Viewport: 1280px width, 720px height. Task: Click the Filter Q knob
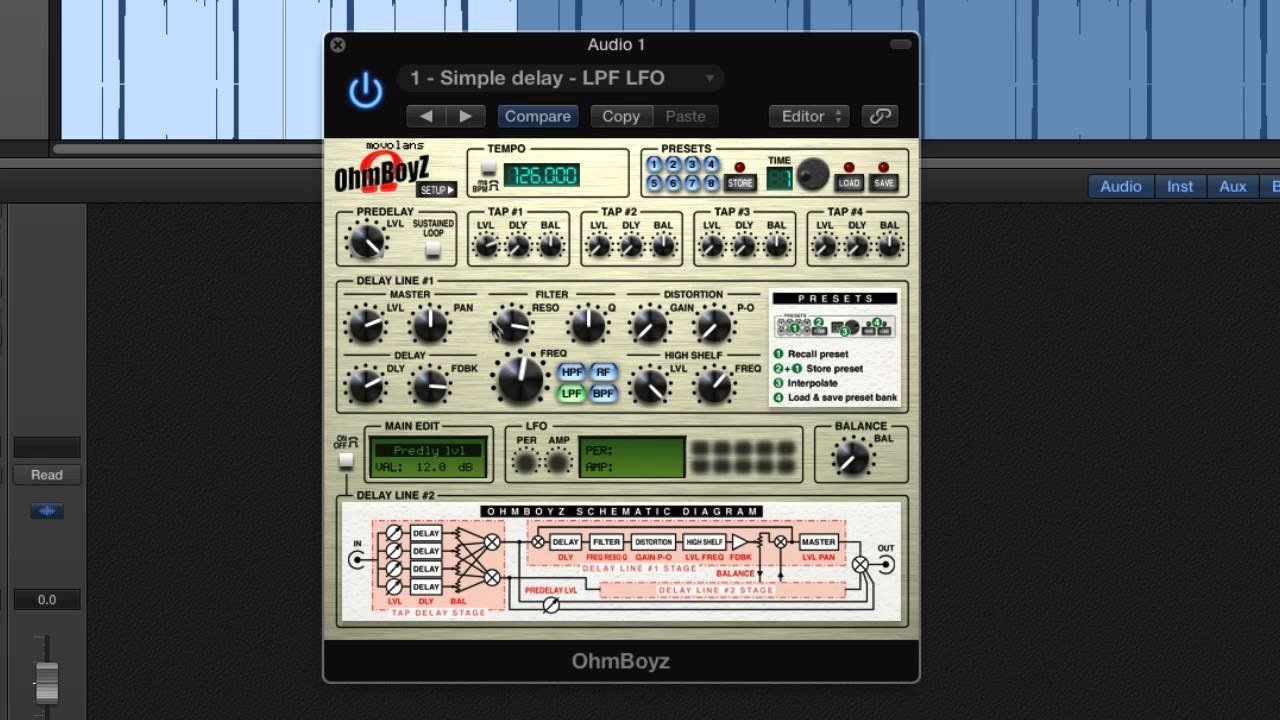[x=588, y=325]
